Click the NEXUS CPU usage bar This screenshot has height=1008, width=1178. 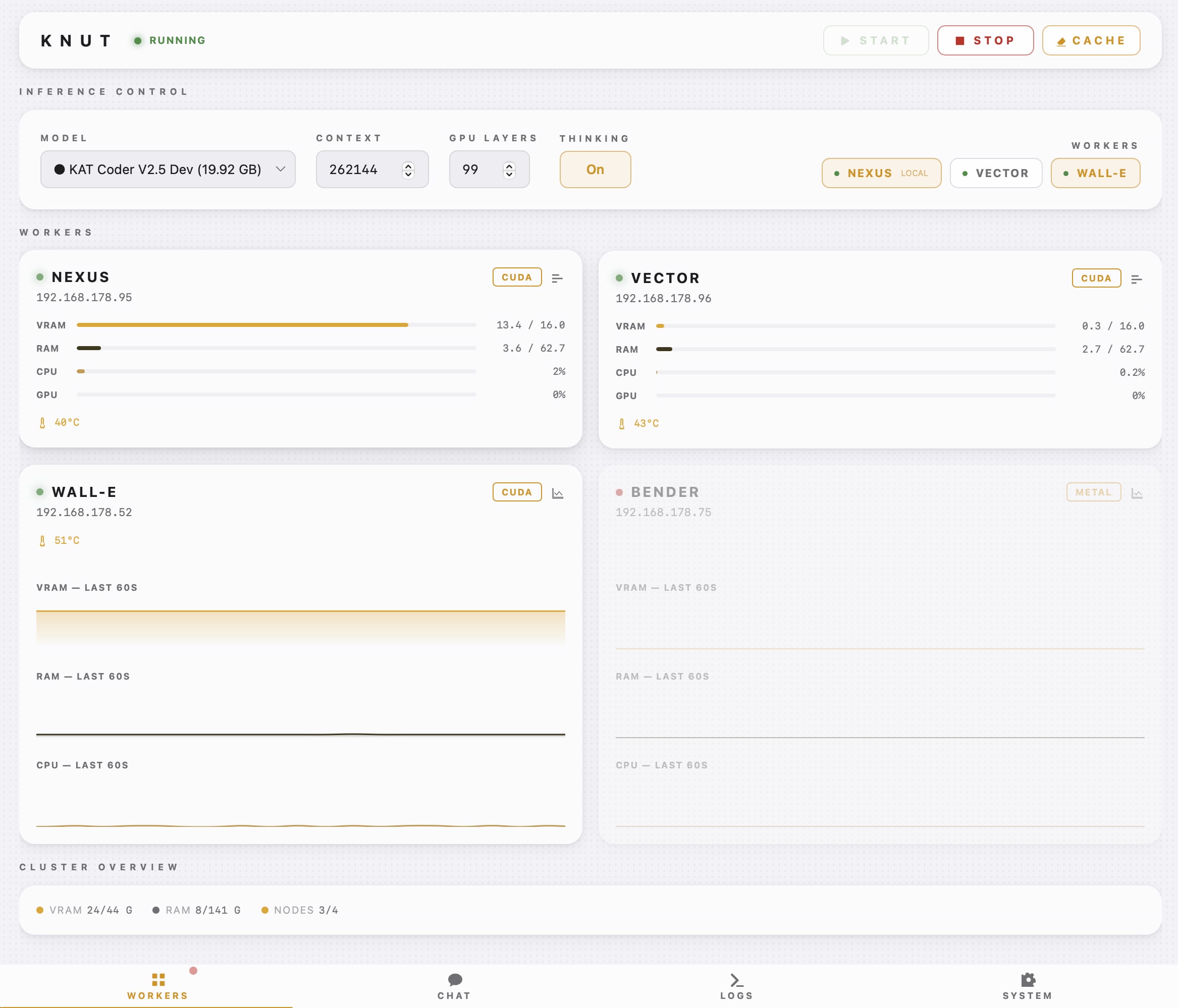point(276,372)
